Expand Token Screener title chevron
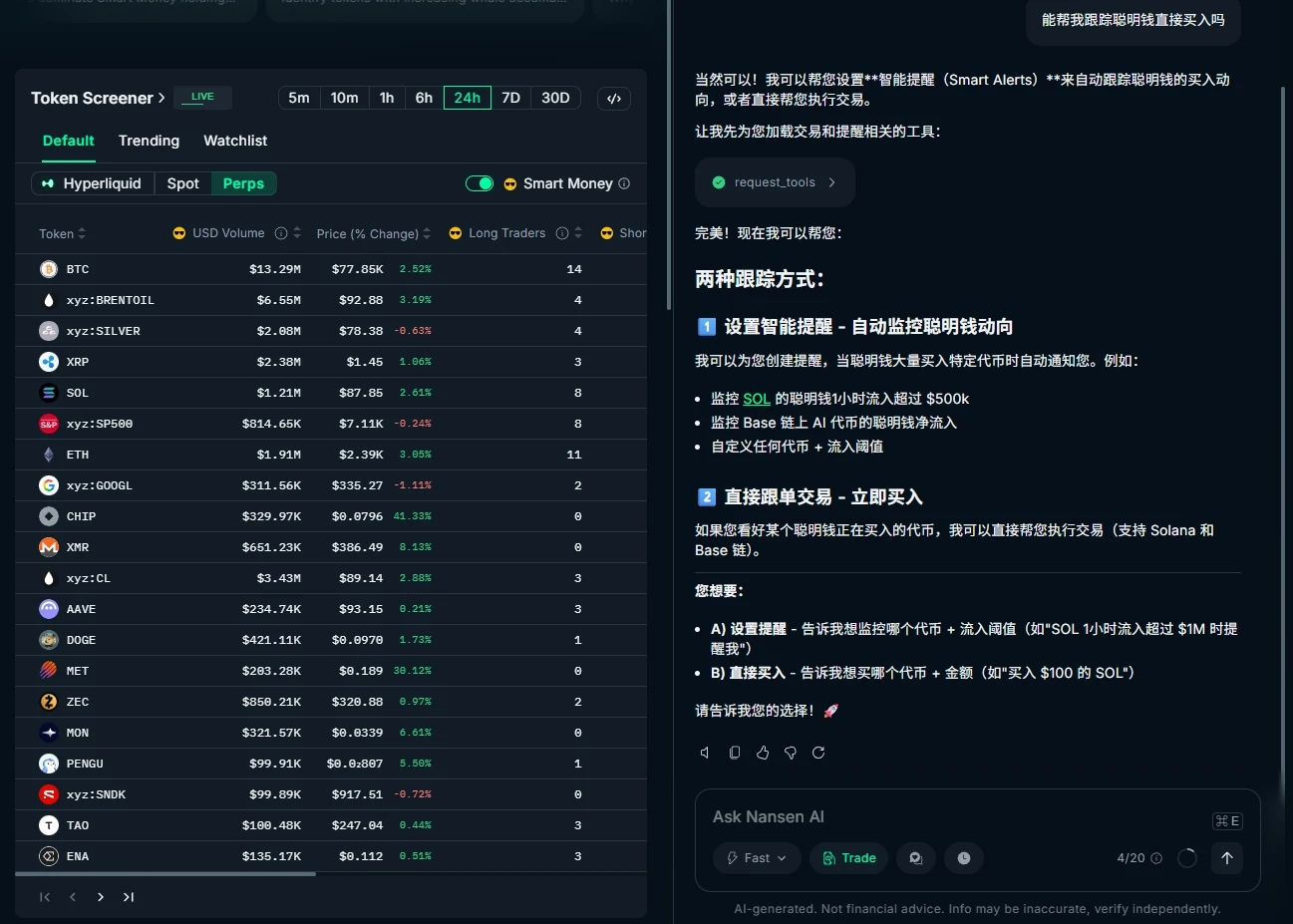The image size is (1293, 924). 162,98
